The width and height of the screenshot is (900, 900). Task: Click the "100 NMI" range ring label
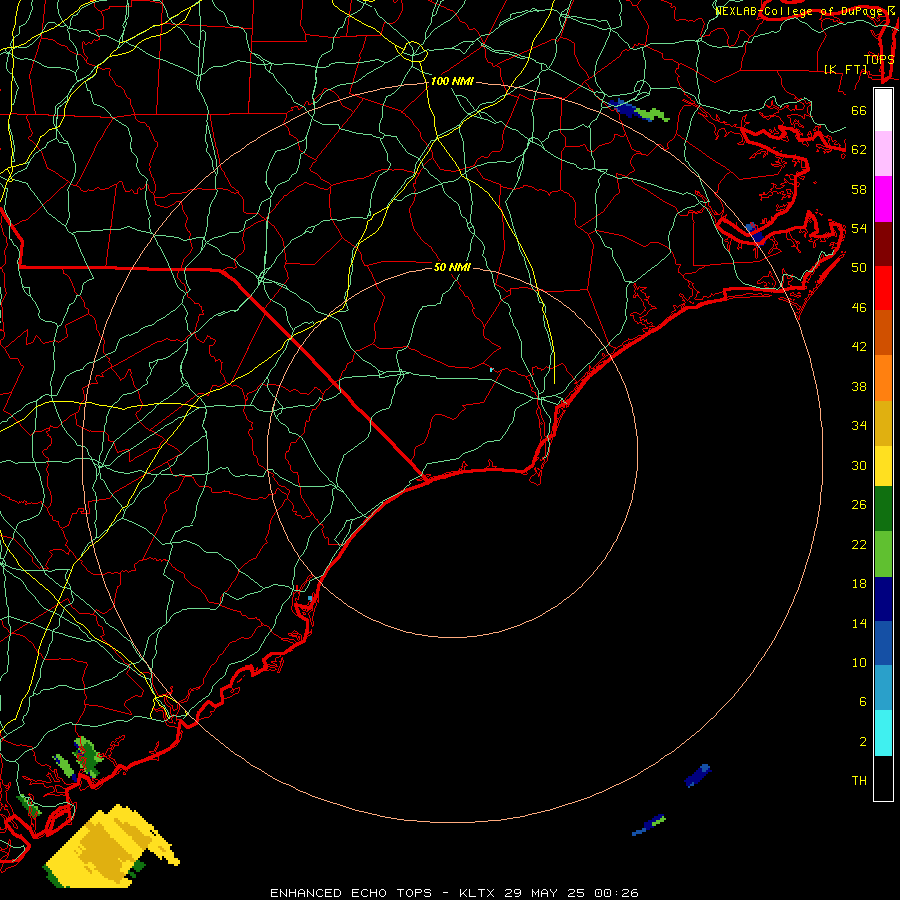pos(452,82)
